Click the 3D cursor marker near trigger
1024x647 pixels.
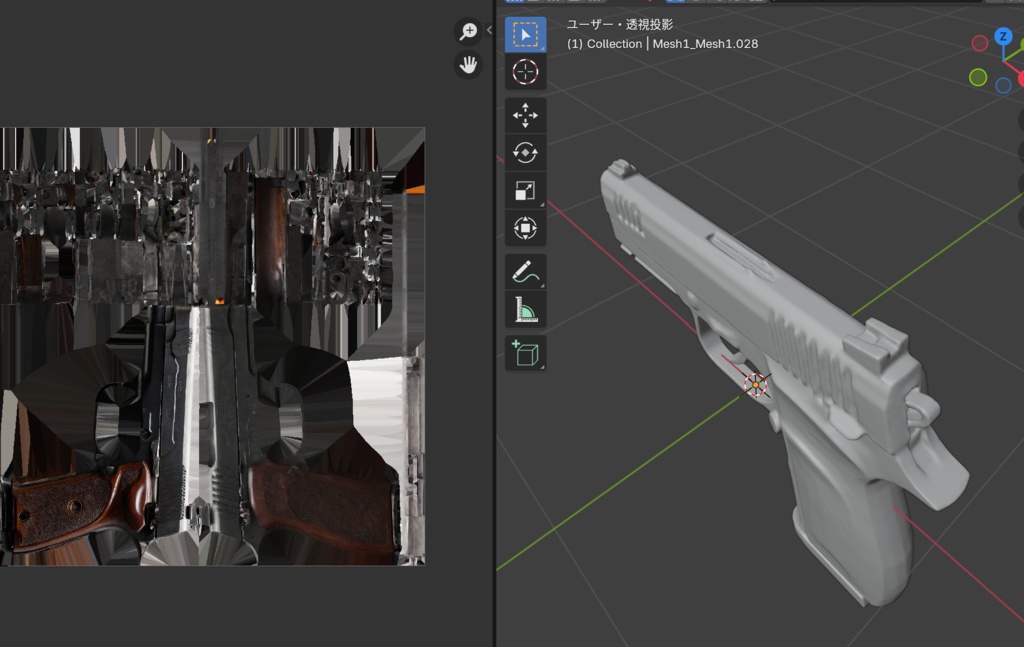pyautogui.click(x=757, y=384)
